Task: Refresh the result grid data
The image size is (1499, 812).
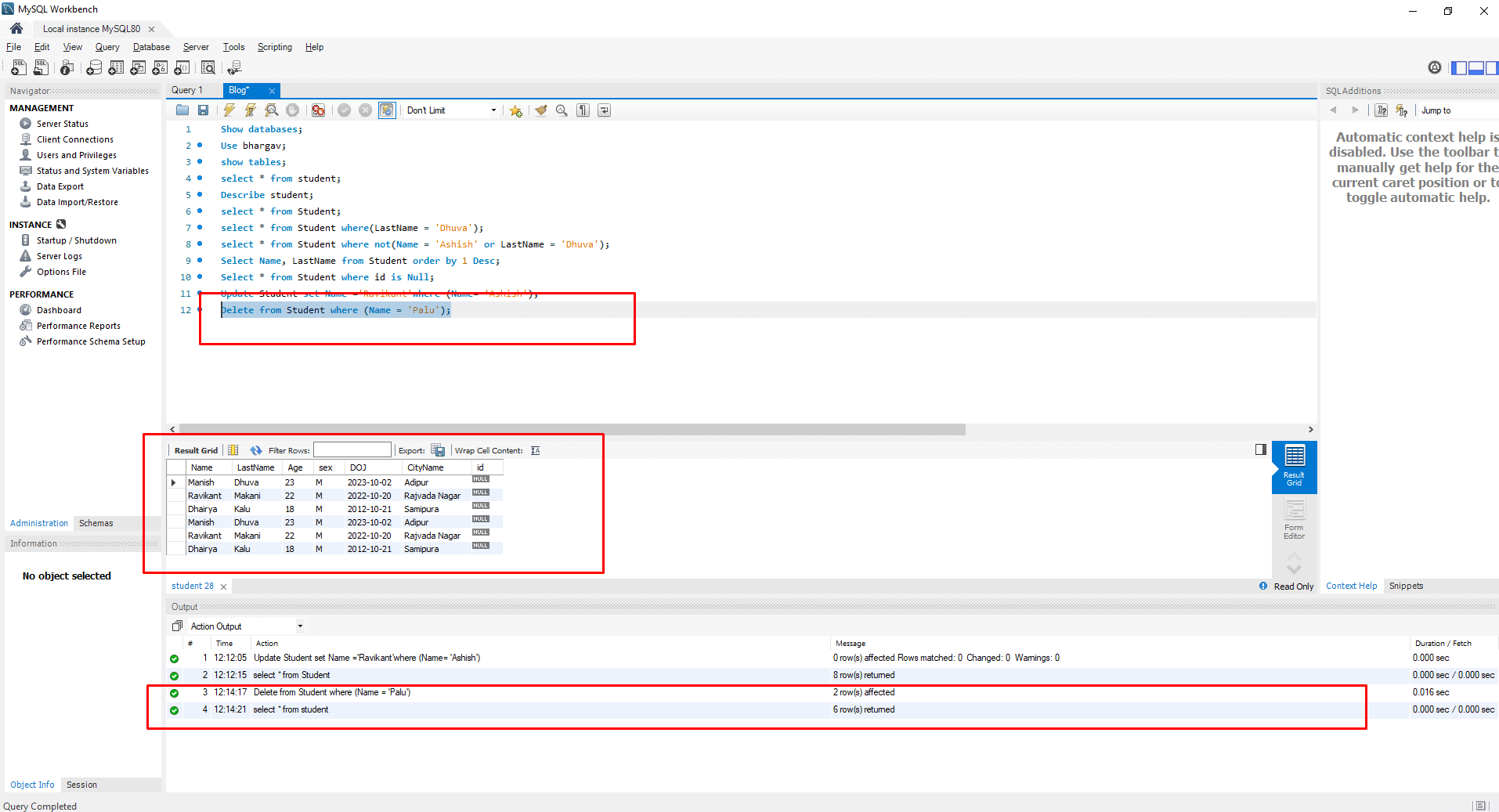Action: click(x=256, y=450)
